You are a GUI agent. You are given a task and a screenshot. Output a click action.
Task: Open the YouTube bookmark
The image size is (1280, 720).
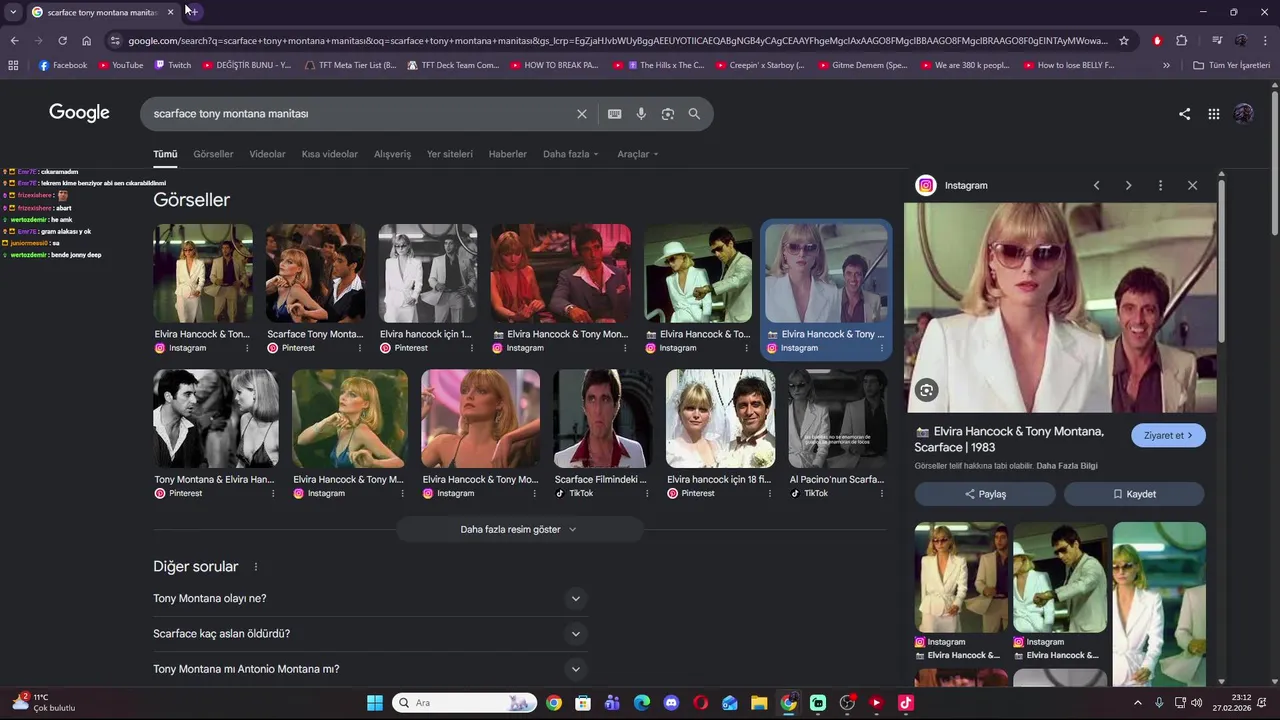[x=121, y=65]
